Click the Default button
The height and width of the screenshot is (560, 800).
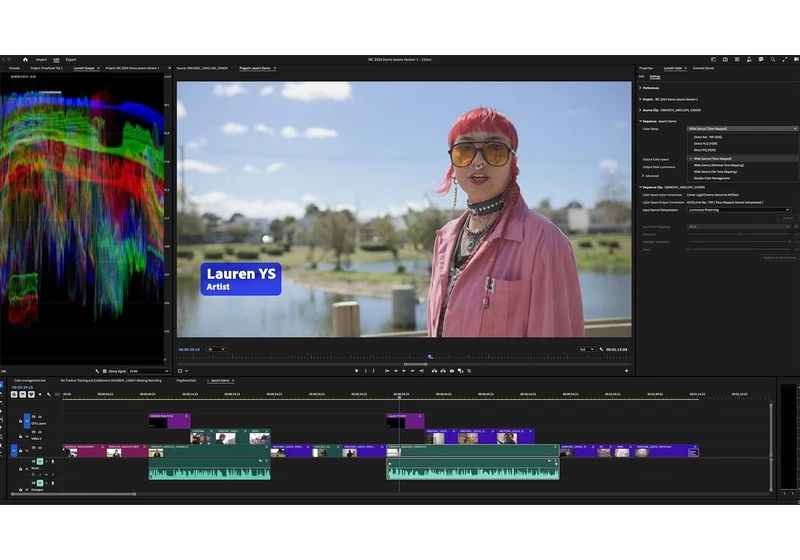788,218
